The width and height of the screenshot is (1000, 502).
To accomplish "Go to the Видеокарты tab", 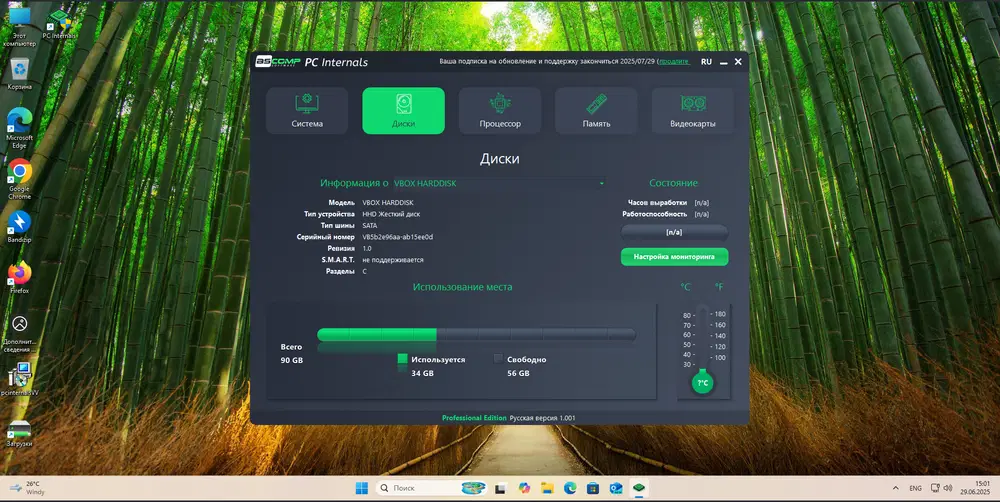I will point(693,110).
